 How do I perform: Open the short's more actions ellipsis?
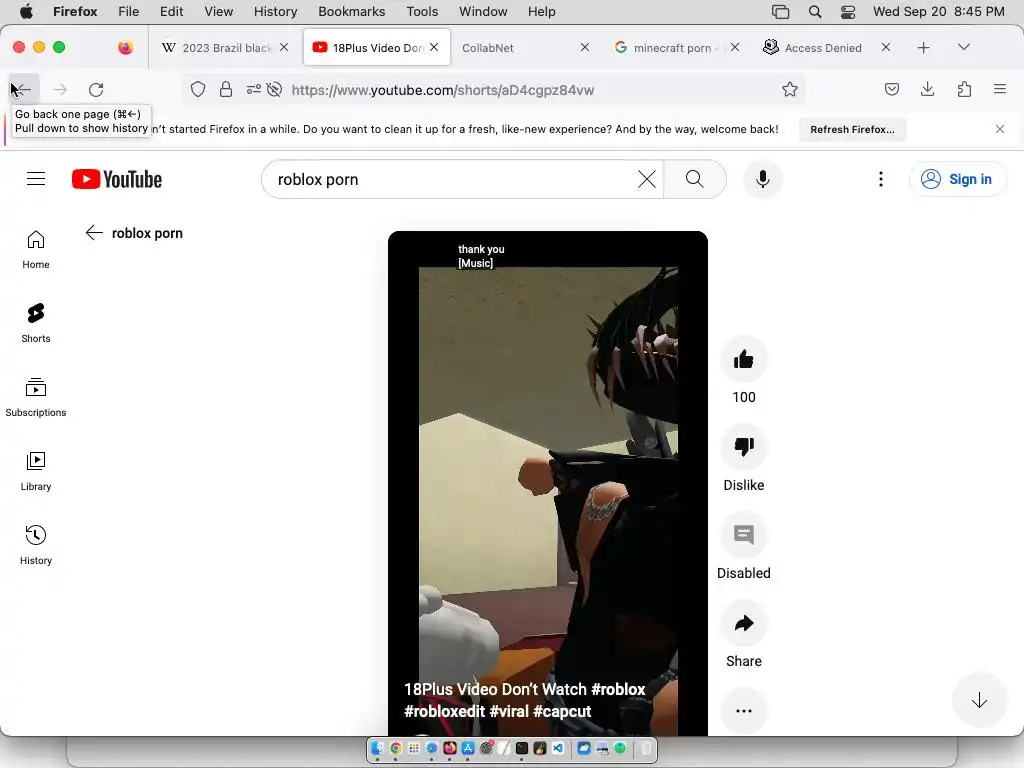click(x=744, y=711)
